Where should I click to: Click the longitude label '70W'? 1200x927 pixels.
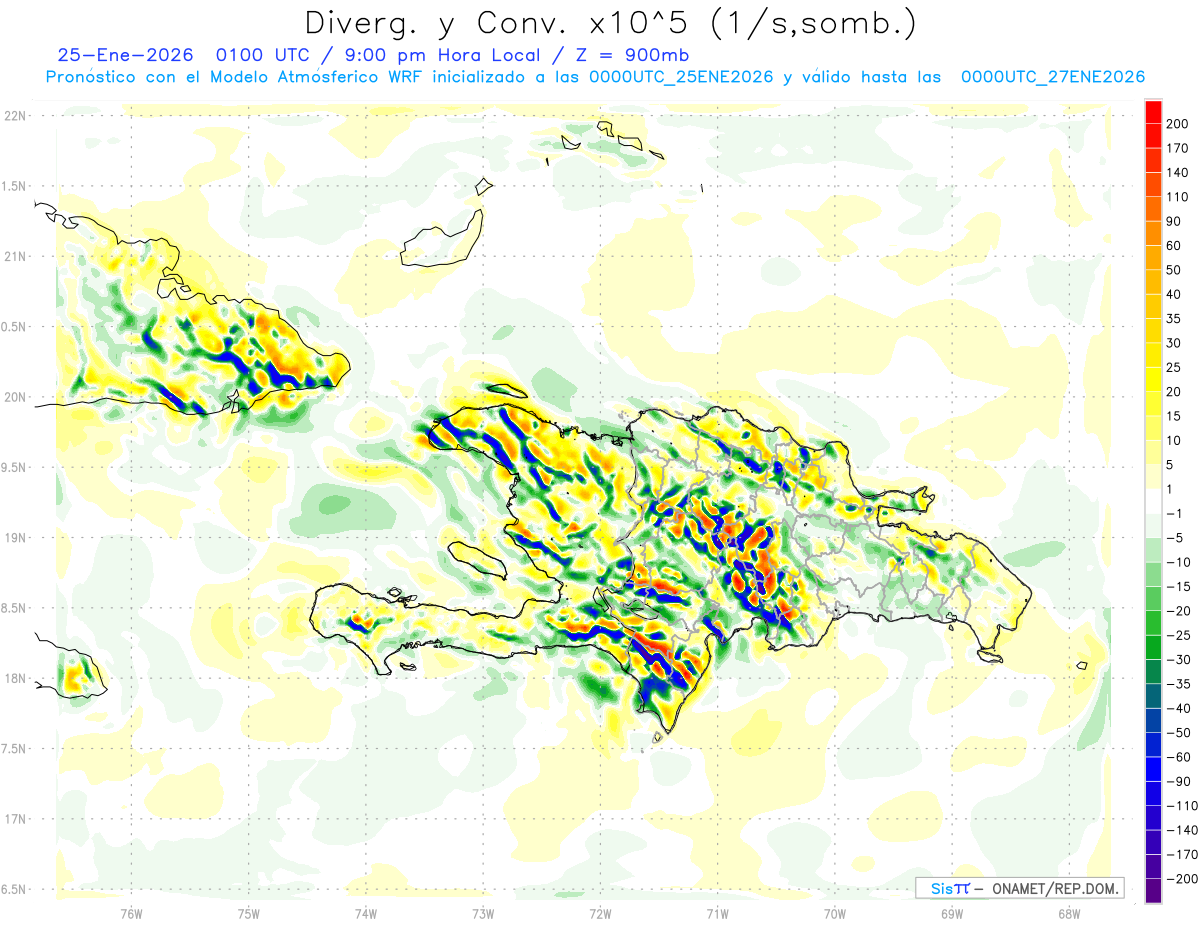[x=835, y=913]
